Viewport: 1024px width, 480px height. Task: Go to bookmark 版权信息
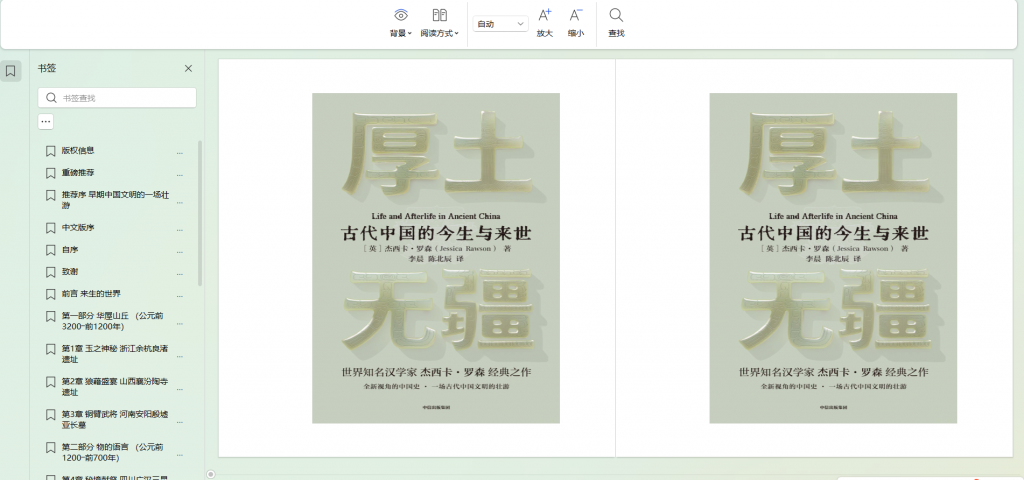[78, 151]
